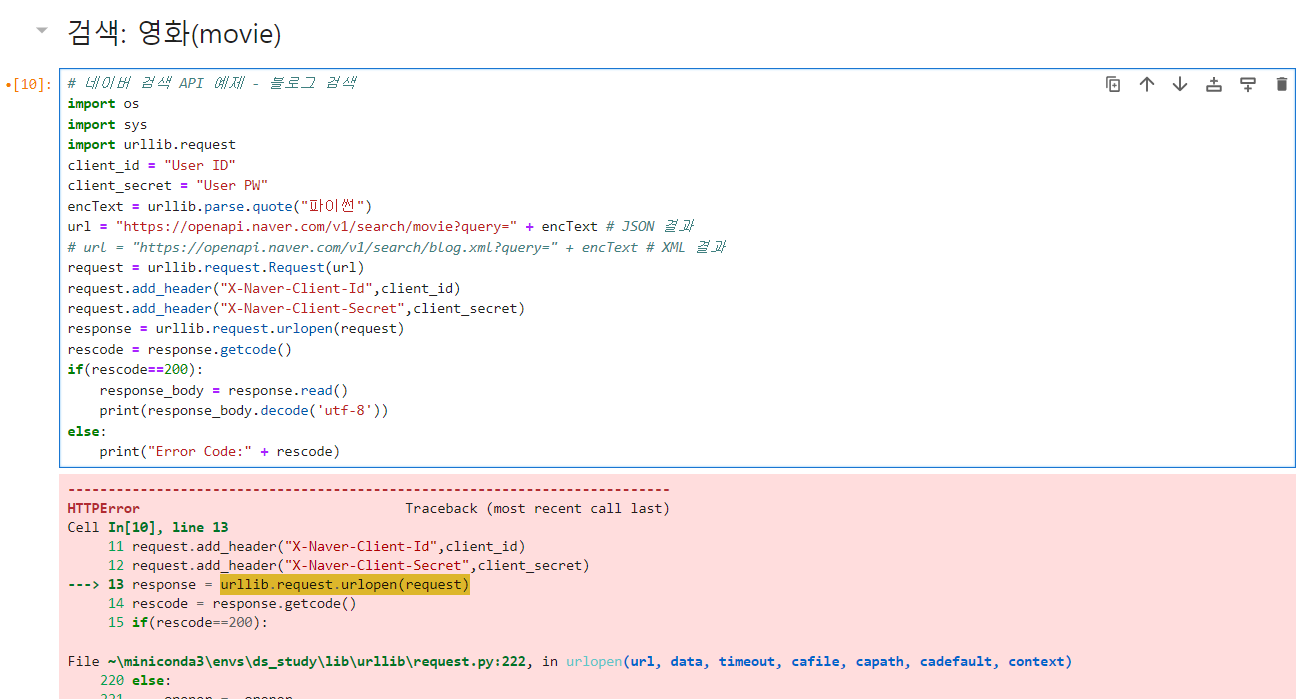Insert a new cell below

[x=1247, y=84]
